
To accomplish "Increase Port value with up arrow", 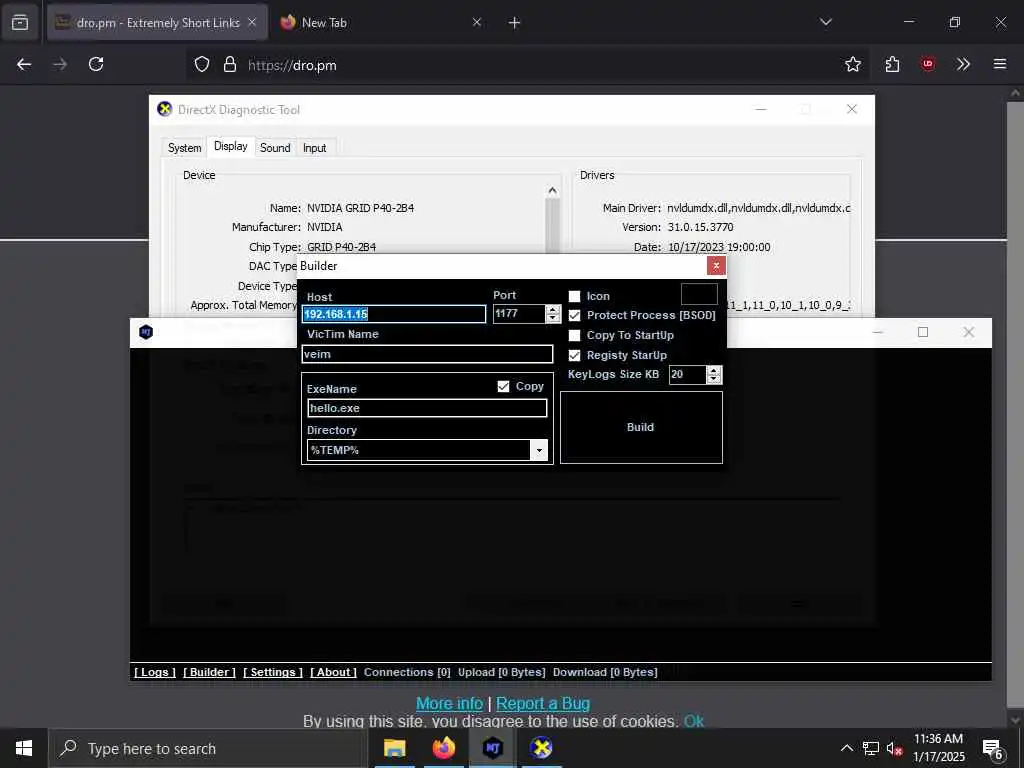I will click(x=553, y=310).
